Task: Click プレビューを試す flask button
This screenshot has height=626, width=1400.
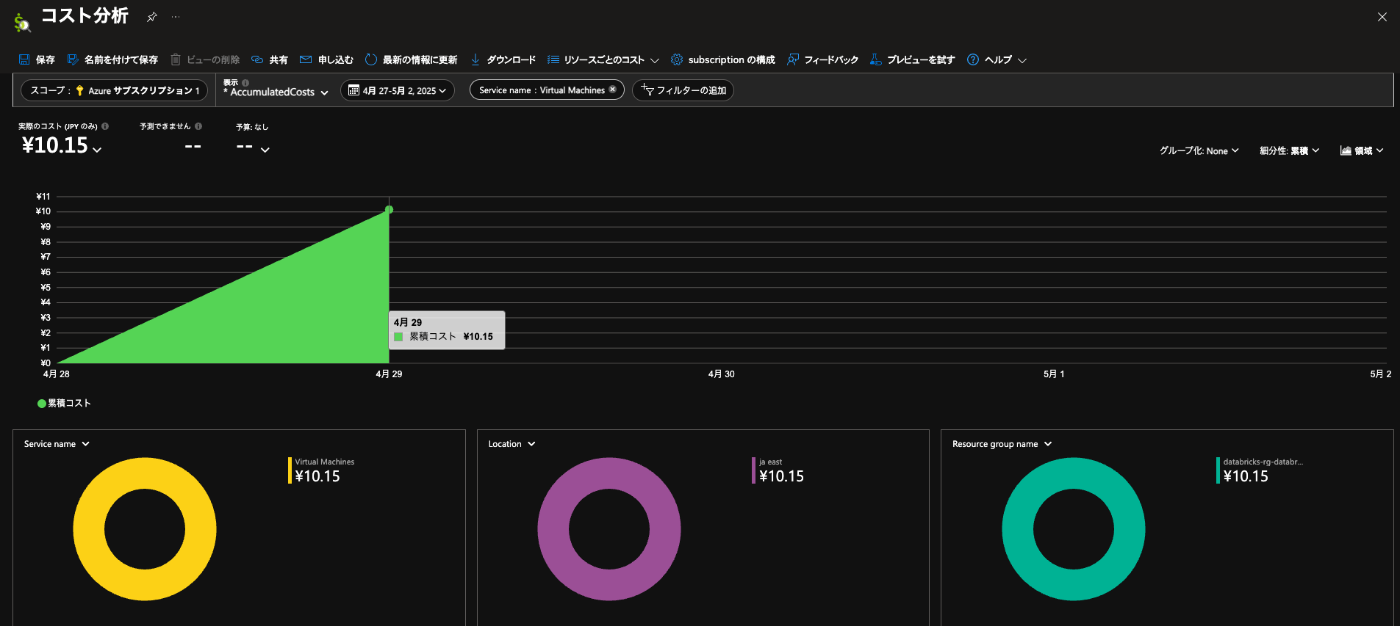Action: coord(912,60)
